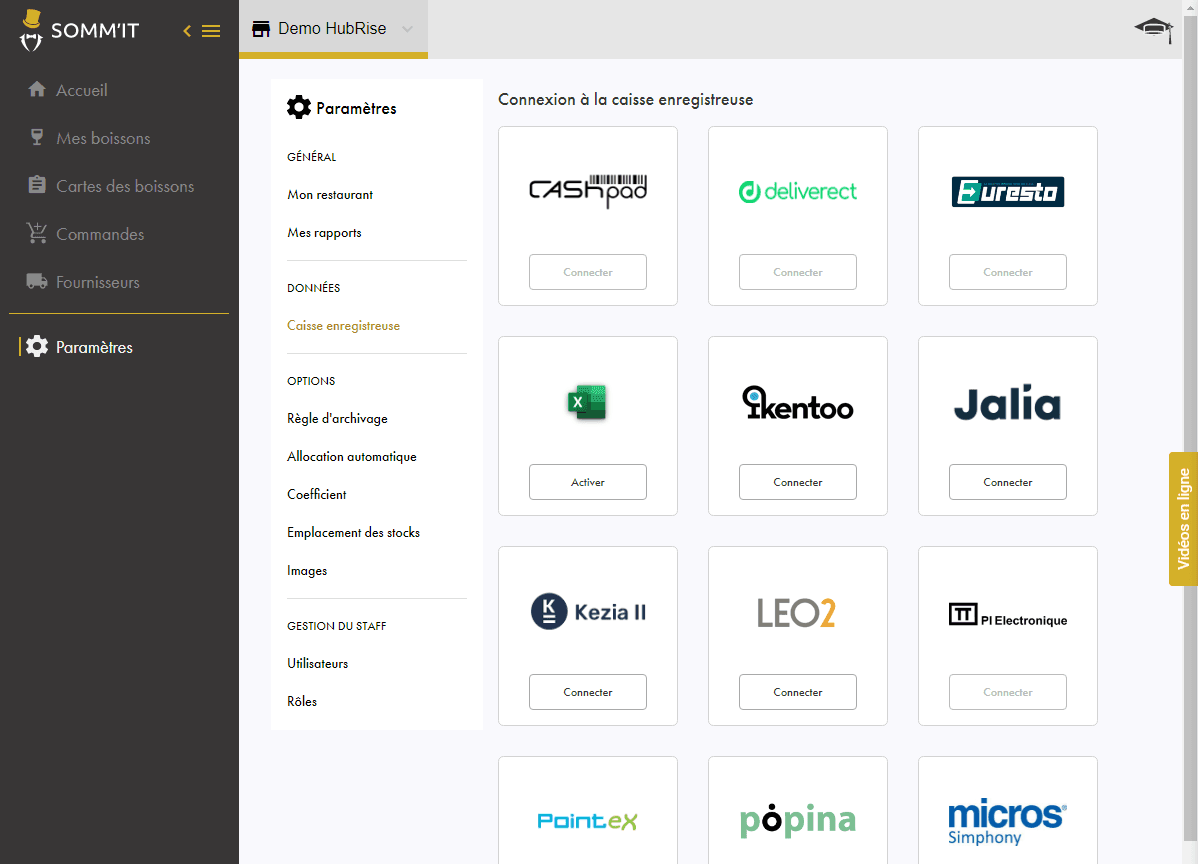The width and height of the screenshot is (1198, 864).
Task: Click the Kezia II logo
Action: click(588, 612)
